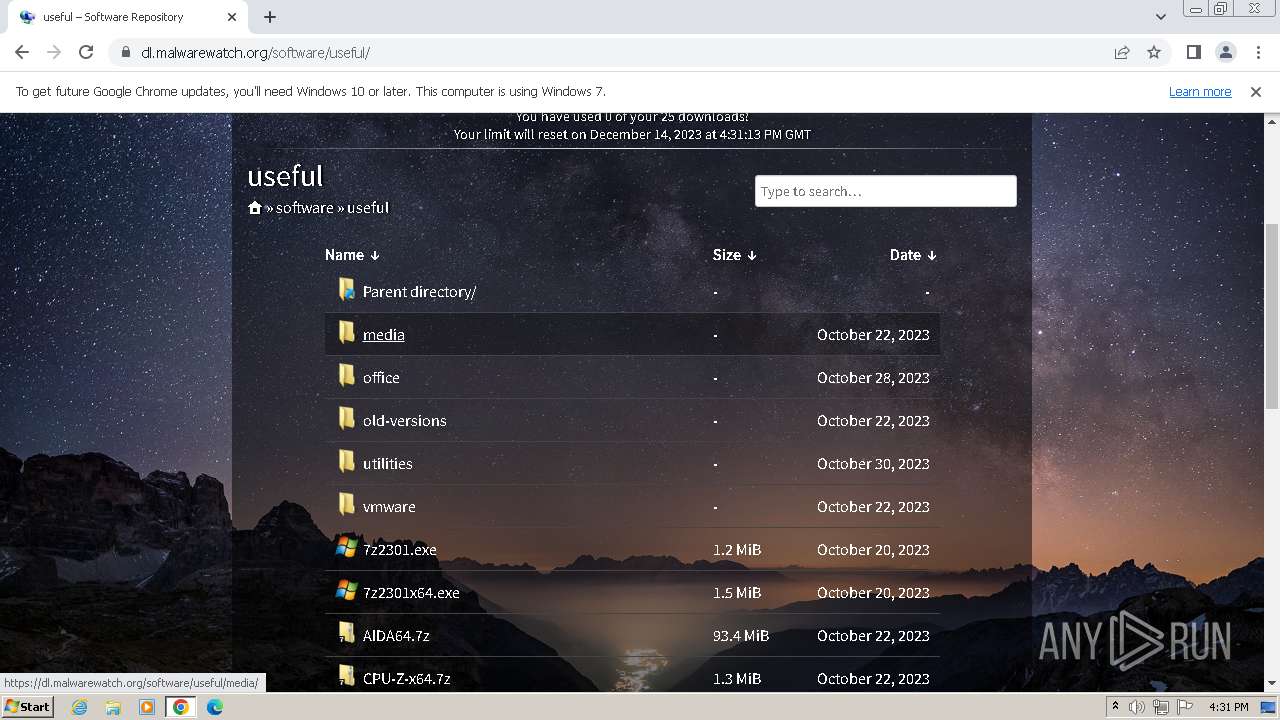The image size is (1280, 720).
Task: Click the vmware folder icon
Action: 346,504
